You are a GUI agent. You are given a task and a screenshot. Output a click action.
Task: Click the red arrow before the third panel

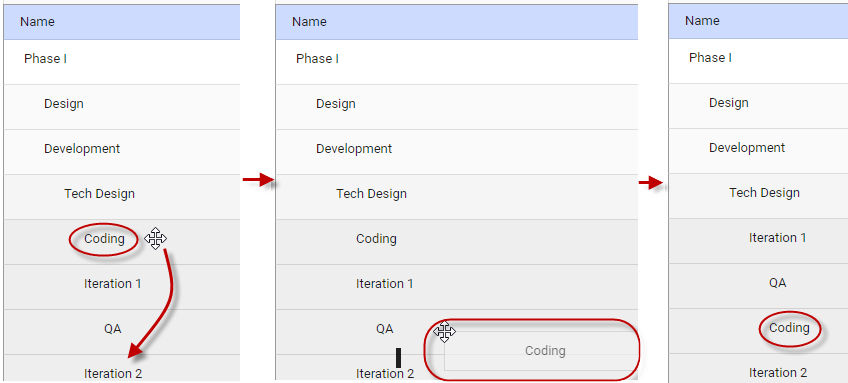[x=651, y=183]
